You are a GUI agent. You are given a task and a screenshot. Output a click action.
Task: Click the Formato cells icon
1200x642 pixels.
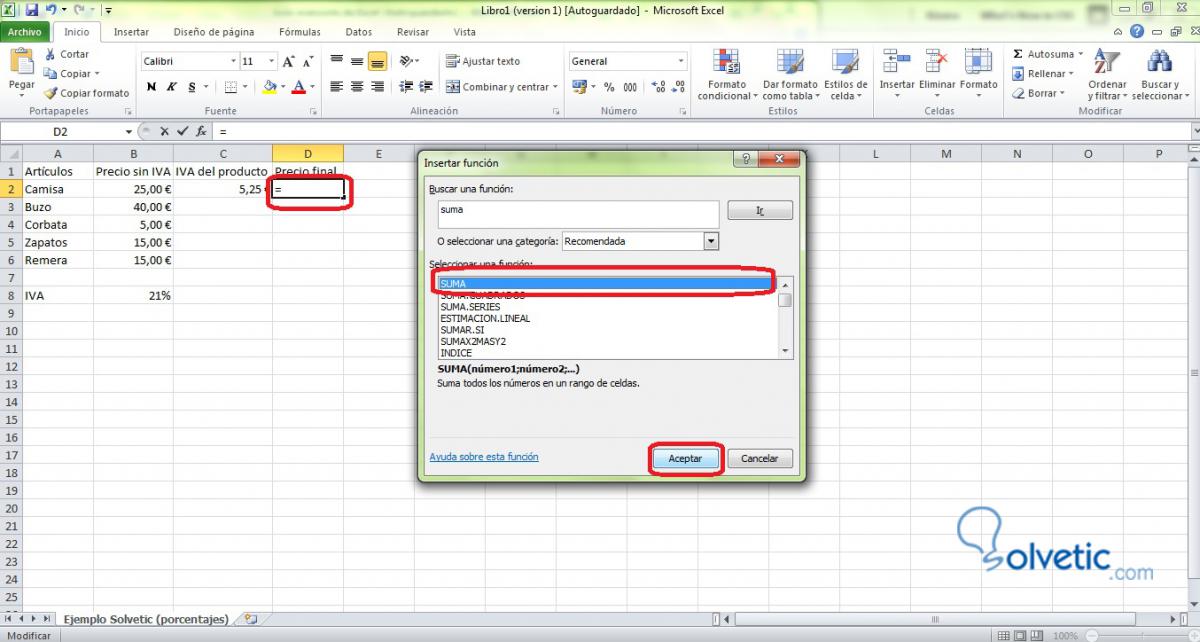(978, 62)
